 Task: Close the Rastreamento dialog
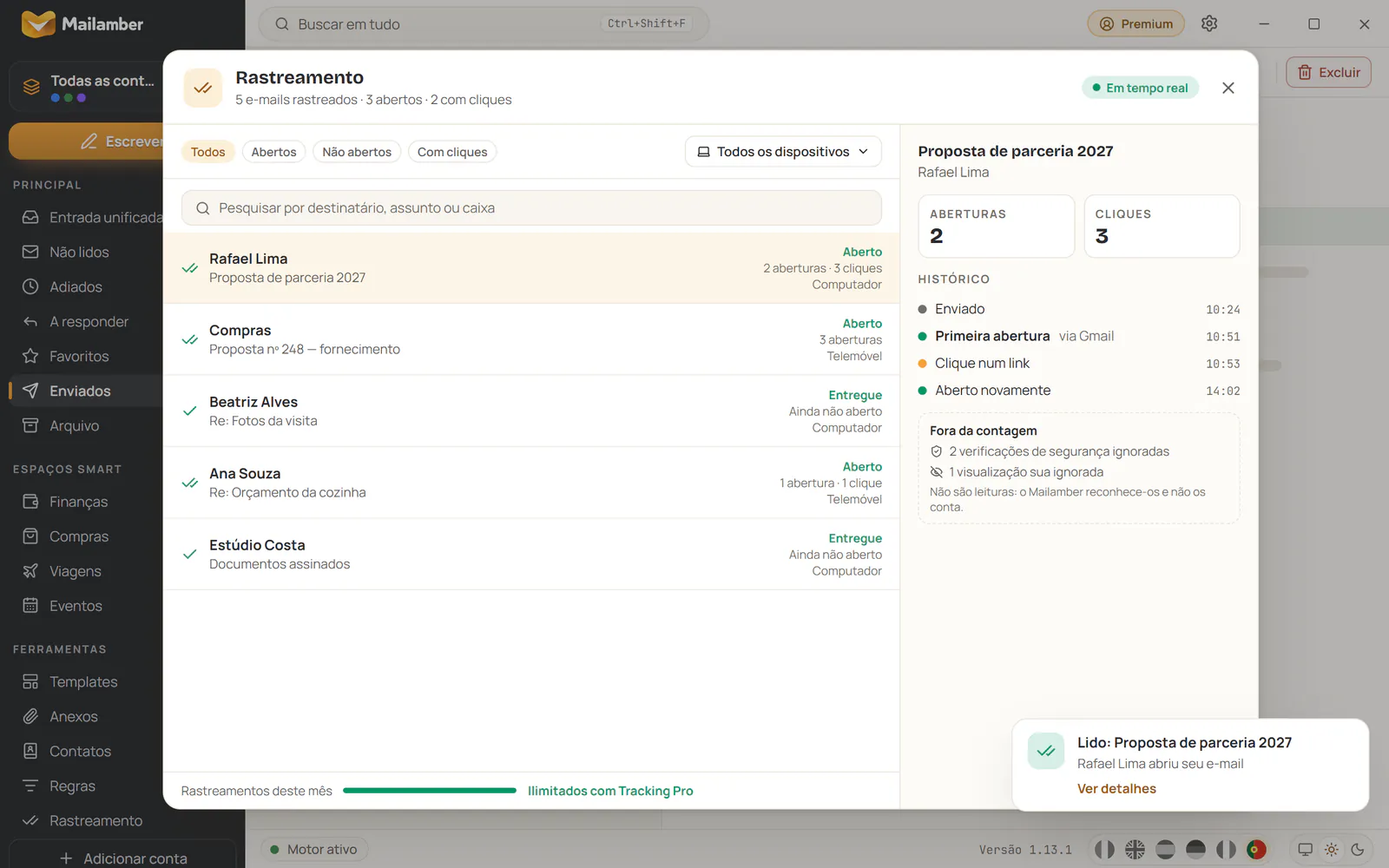click(x=1228, y=88)
